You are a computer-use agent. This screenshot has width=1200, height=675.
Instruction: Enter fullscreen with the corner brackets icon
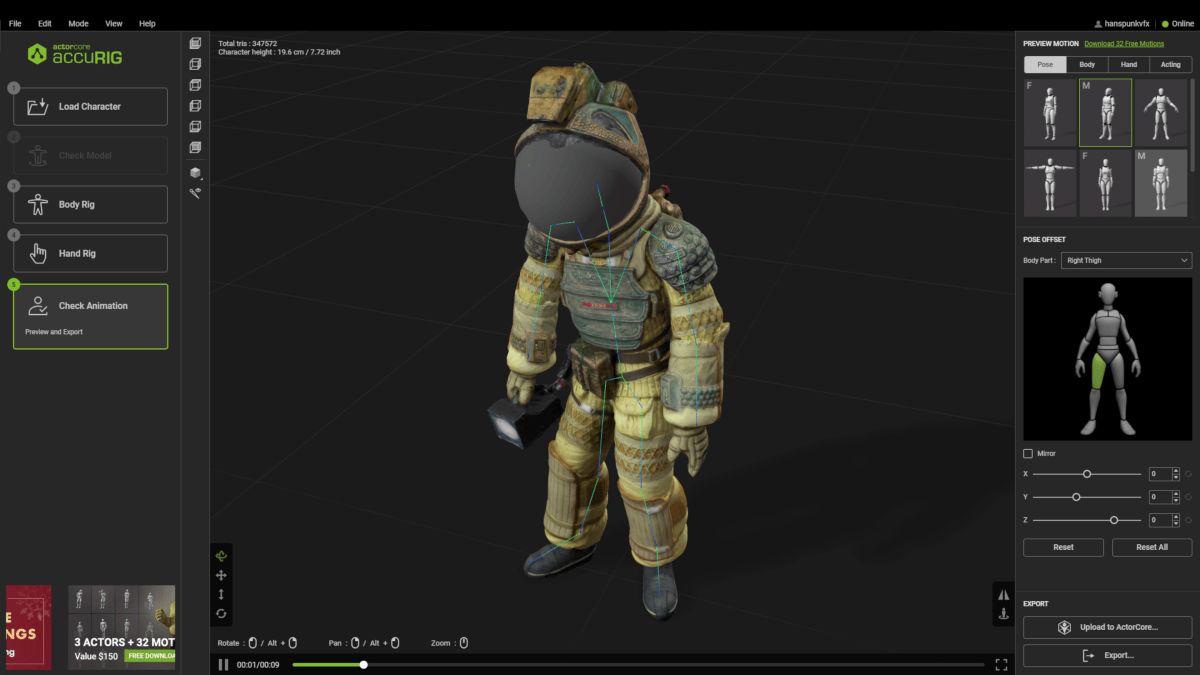(1001, 664)
